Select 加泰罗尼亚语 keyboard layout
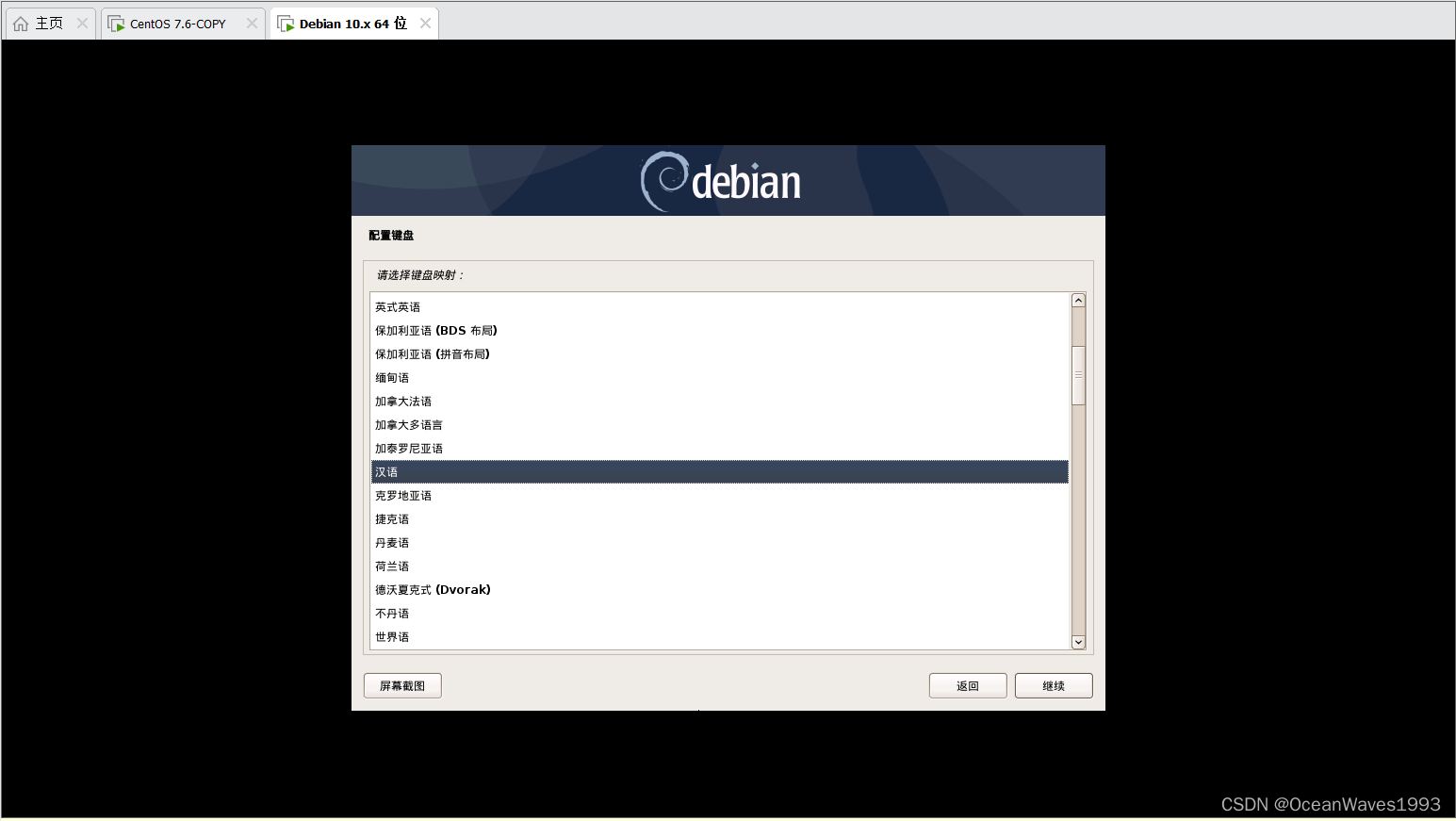Screen dimensions: 1456x821 click(x=720, y=449)
